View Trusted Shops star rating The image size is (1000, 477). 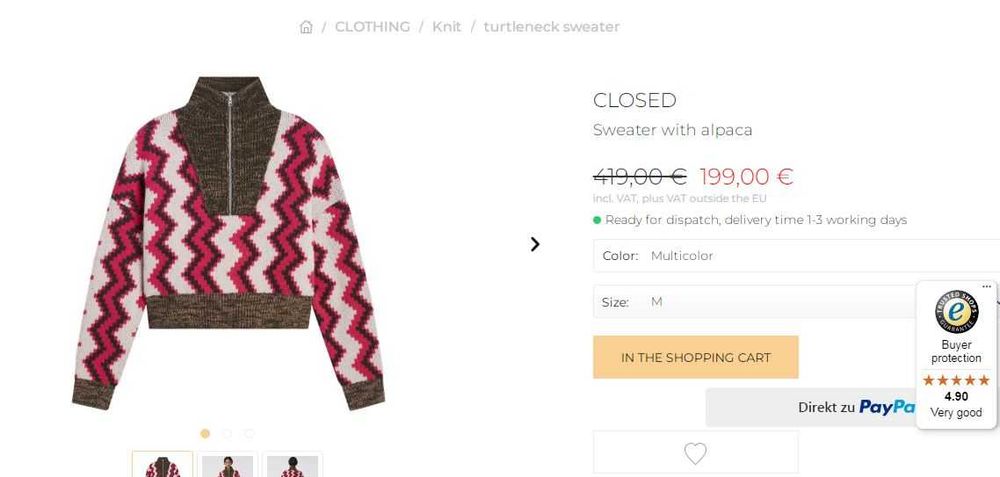pyautogui.click(x=956, y=380)
